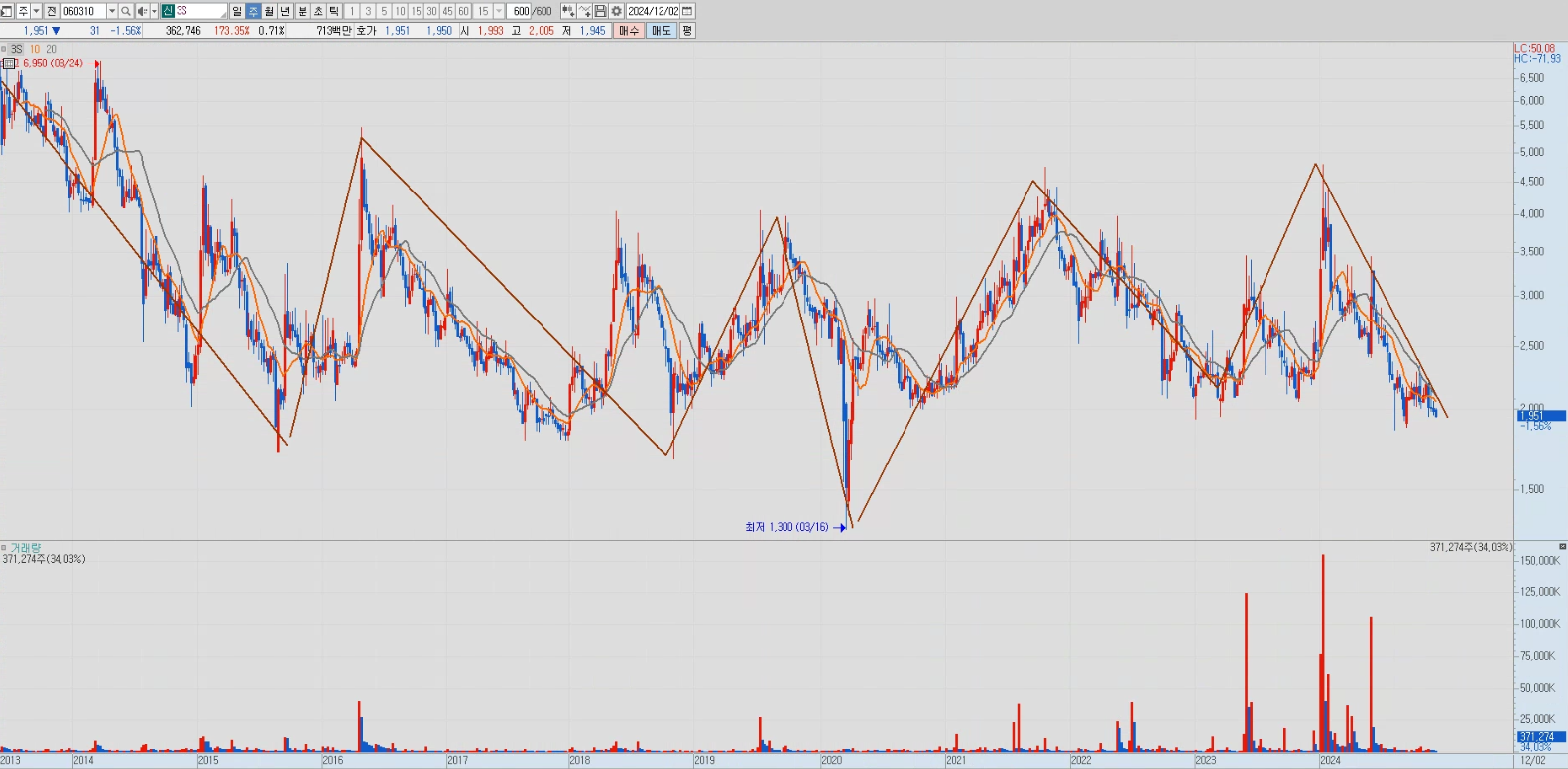Click the 2020 label on time axis
1568x769 pixels.
coord(831,761)
